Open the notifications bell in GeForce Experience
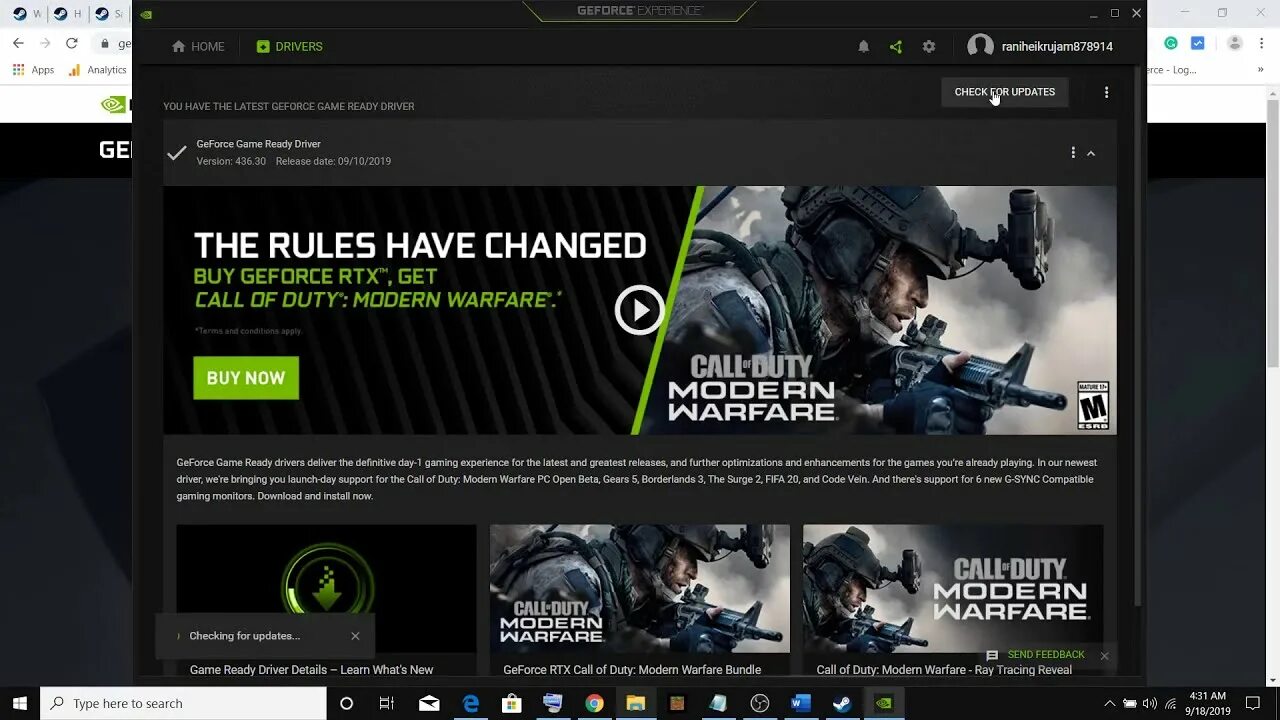The width and height of the screenshot is (1280, 720). [863, 46]
